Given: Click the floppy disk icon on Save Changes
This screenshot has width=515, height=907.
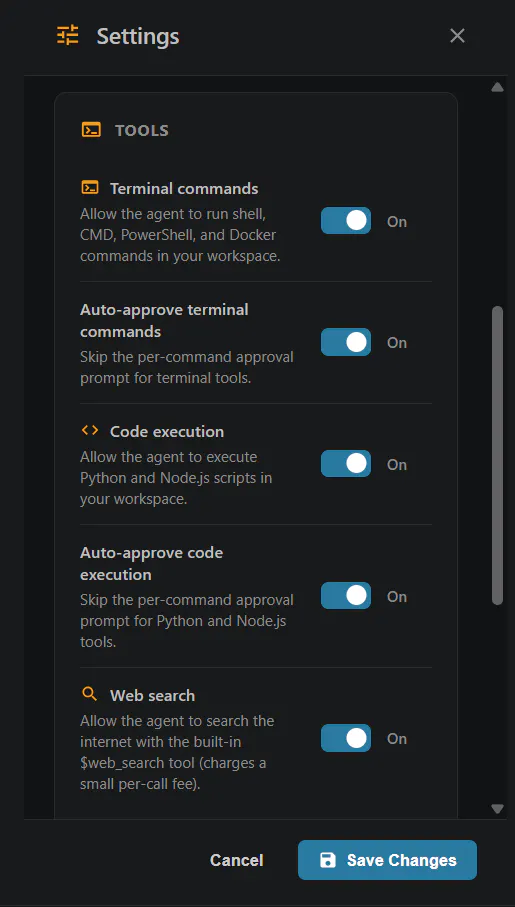Looking at the screenshot, I should click(x=328, y=860).
